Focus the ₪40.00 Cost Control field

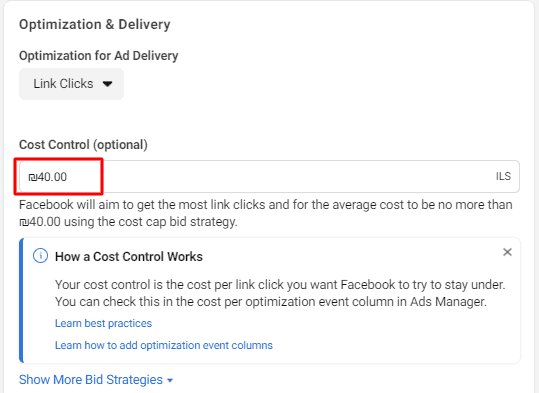pyautogui.click(x=269, y=176)
